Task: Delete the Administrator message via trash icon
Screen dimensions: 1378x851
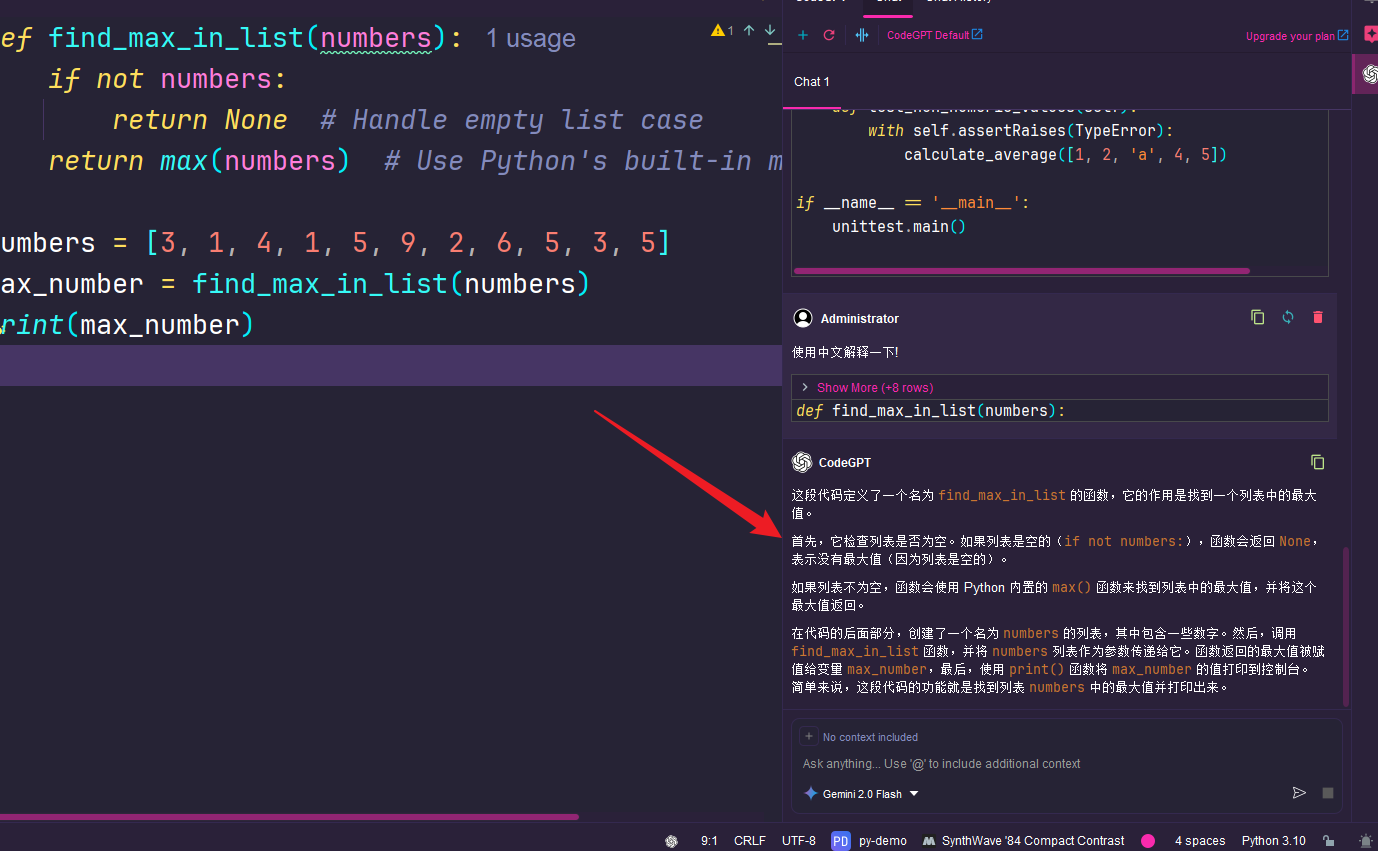Action: click(1317, 317)
